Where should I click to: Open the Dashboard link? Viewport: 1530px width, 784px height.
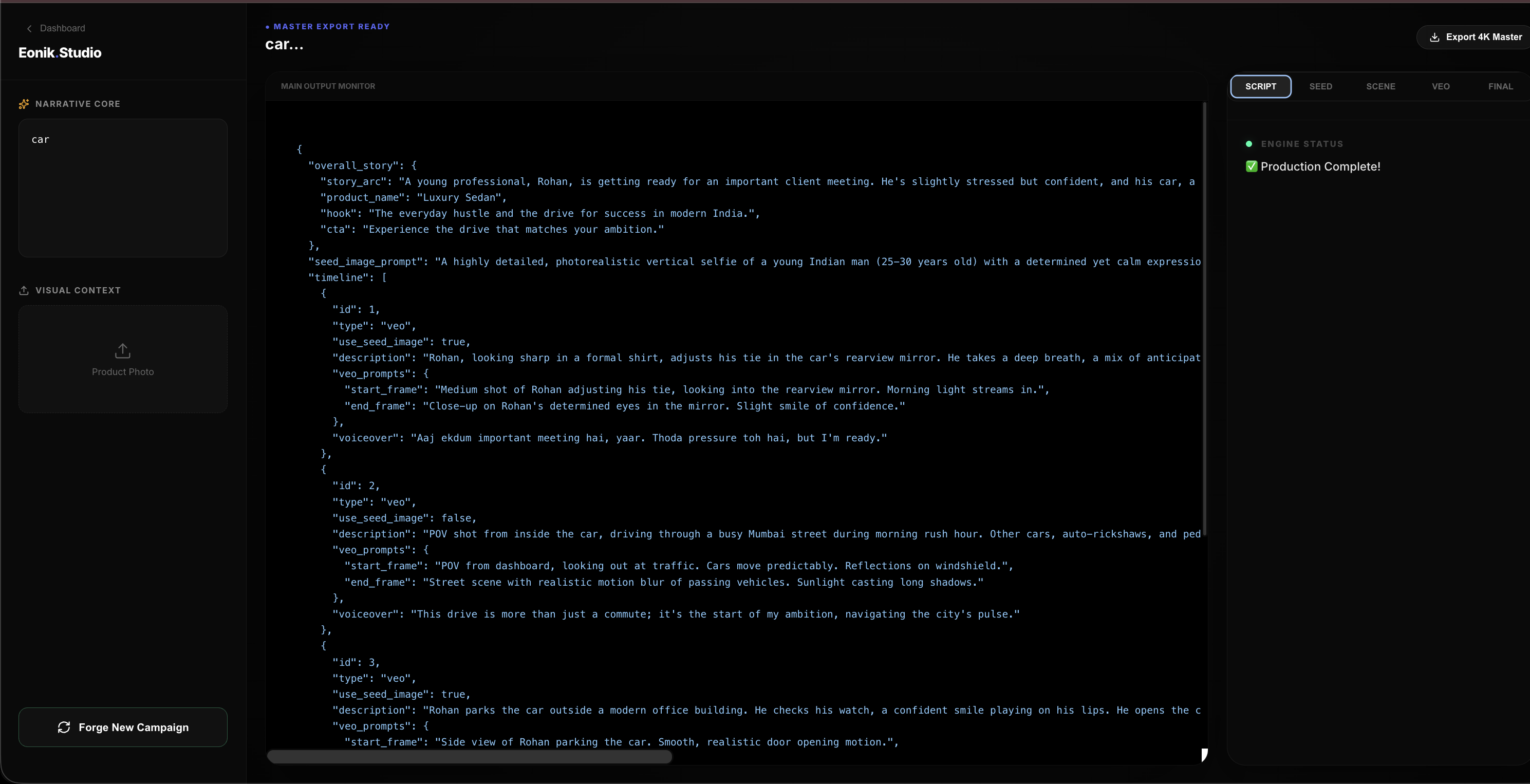[x=62, y=28]
